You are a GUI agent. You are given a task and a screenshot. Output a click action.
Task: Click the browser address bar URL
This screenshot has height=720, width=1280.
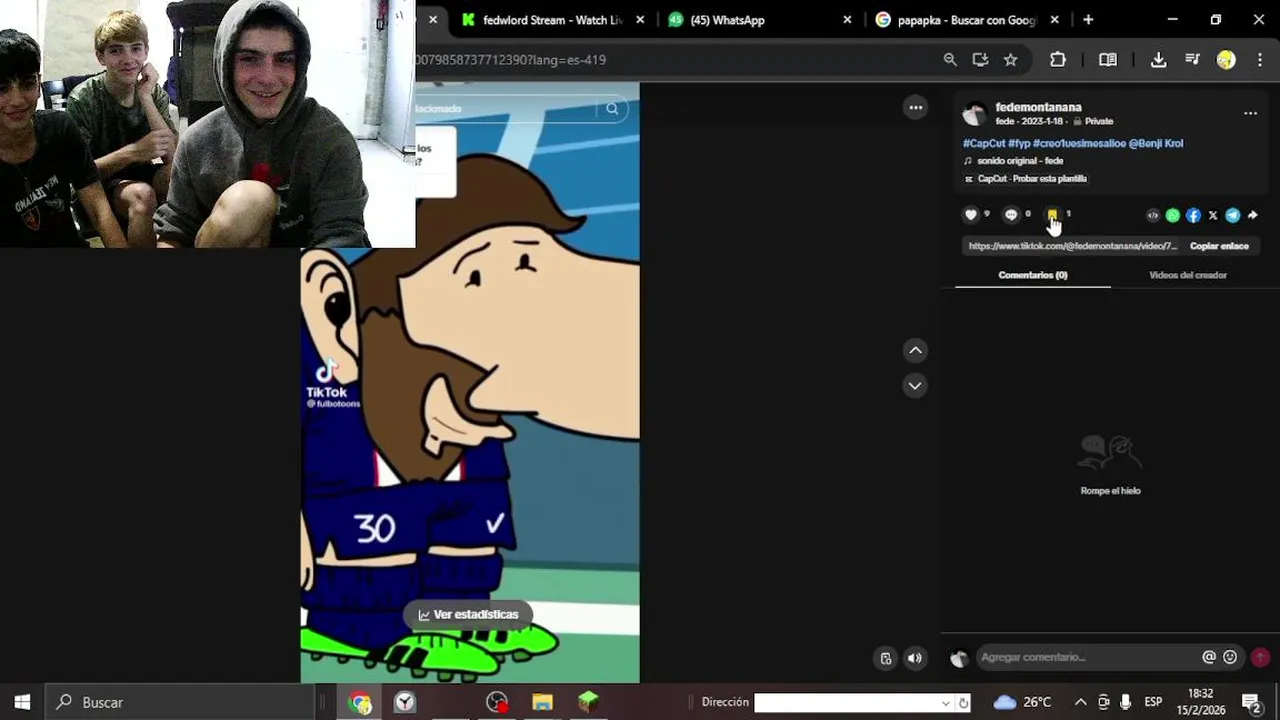pos(511,60)
